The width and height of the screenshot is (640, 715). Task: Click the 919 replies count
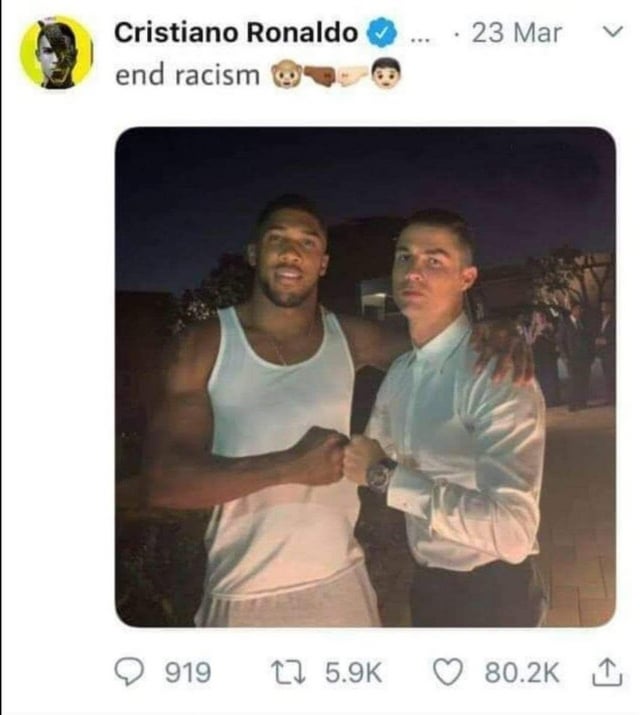(x=188, y=673)
